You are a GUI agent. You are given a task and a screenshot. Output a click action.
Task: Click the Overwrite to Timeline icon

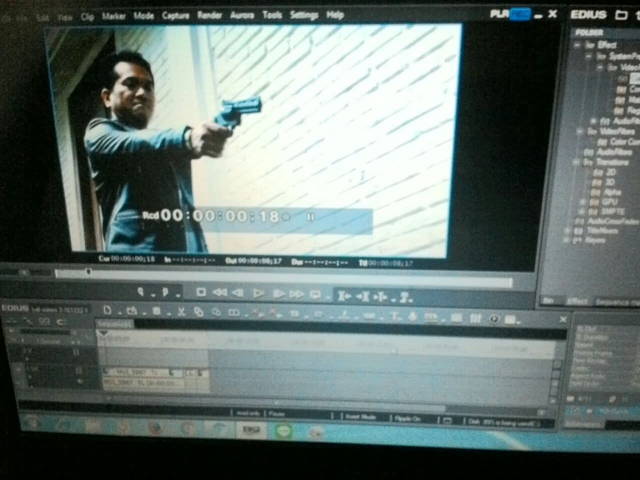[362, 296]
